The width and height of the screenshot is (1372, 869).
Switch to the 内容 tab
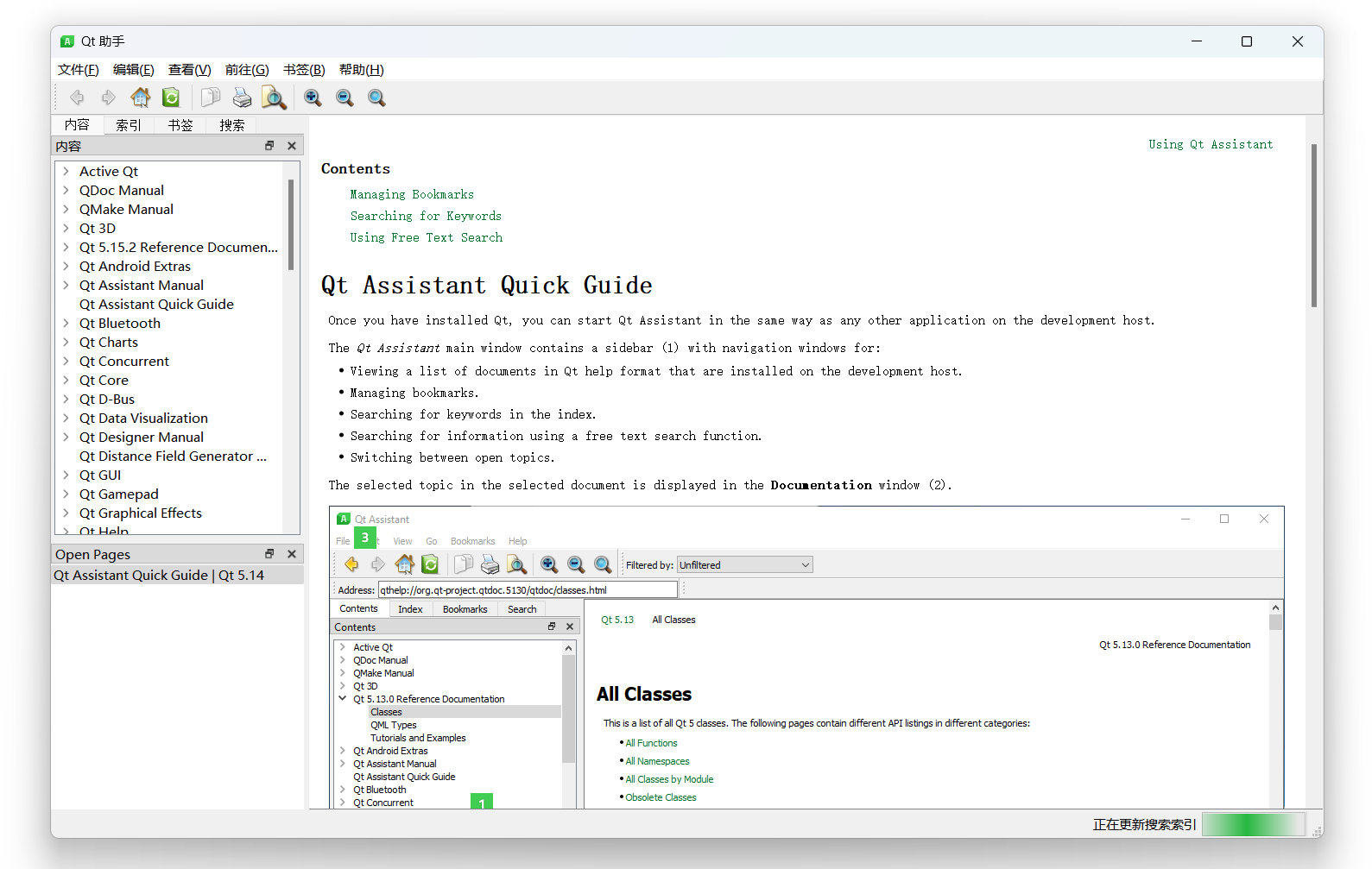coord(77,125)
